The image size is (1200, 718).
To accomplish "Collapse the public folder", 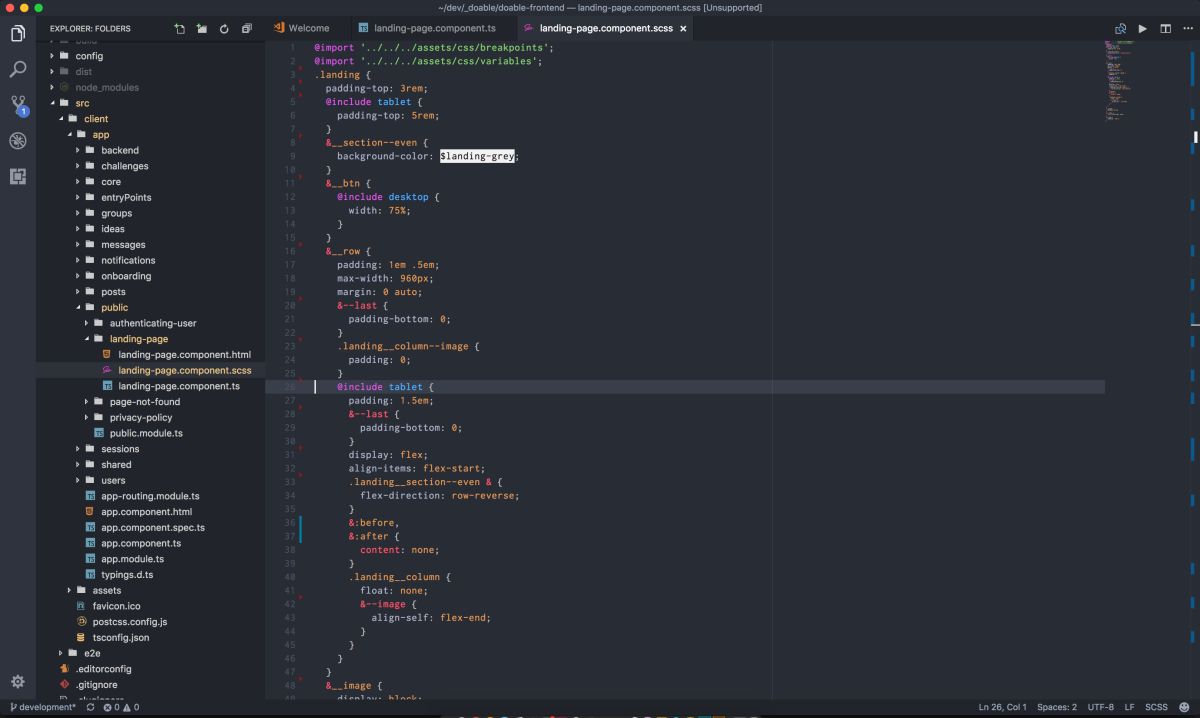I will pyautogui.click(x=78, y=308).
